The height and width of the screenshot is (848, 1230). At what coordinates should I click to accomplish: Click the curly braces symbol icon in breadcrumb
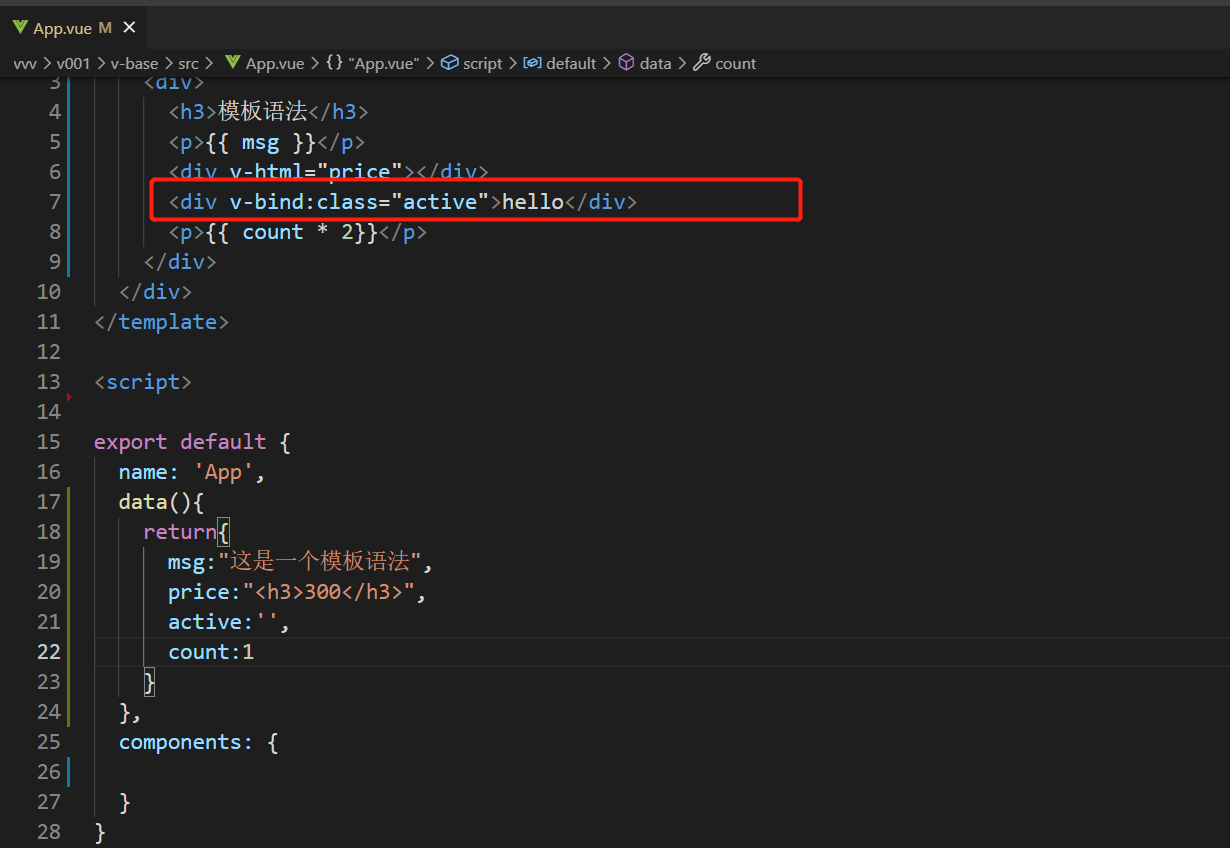tap(334, 63)
